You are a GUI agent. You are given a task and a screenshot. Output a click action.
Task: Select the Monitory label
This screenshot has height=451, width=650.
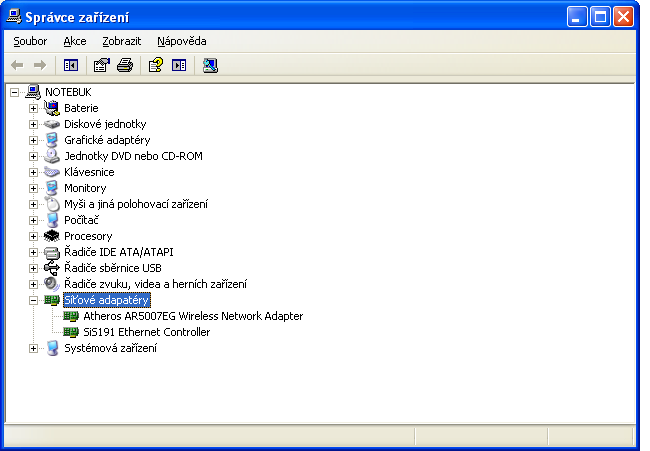click(85, 188)
